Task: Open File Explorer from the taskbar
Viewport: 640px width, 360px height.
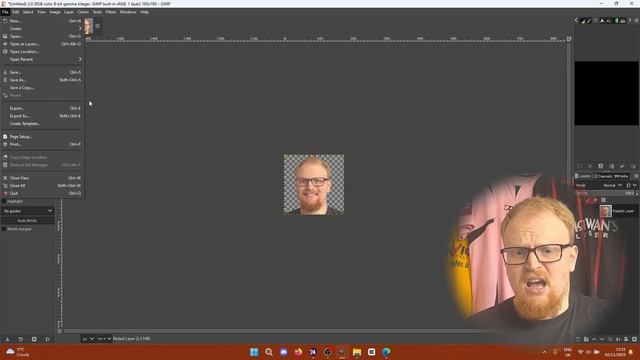Action: click(357, 352)
